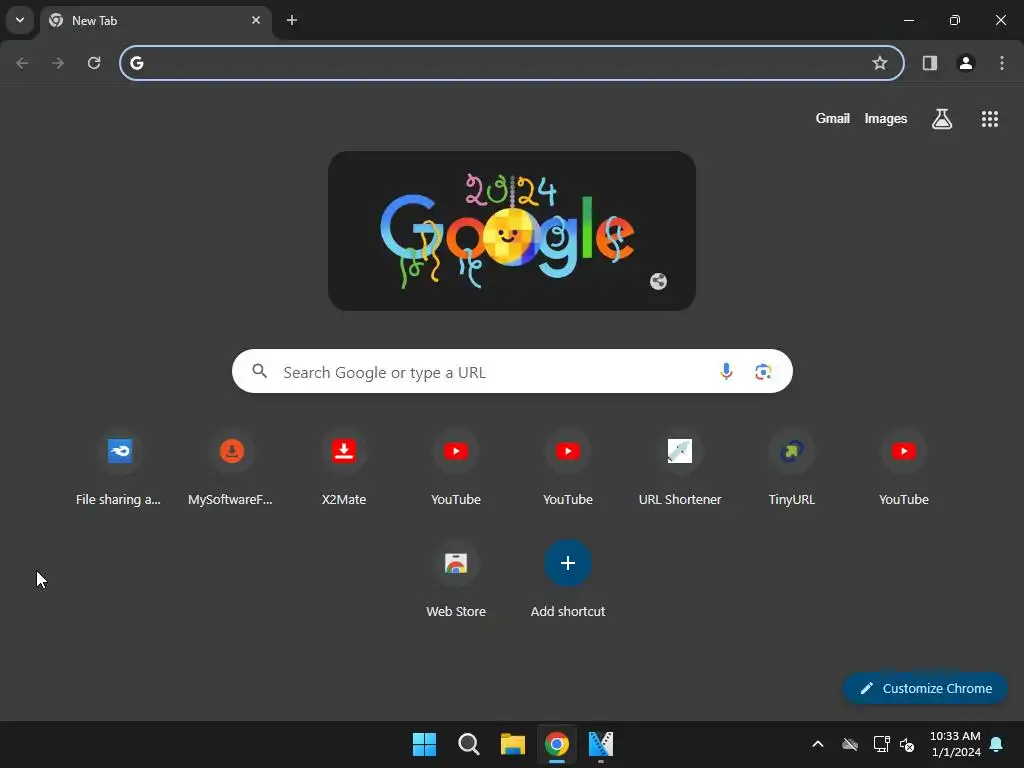The width and height of the screenshot is (1024, 768).
Task: Start a voice search with microphone
Action: pyautogui.click(x=726, y=372)
